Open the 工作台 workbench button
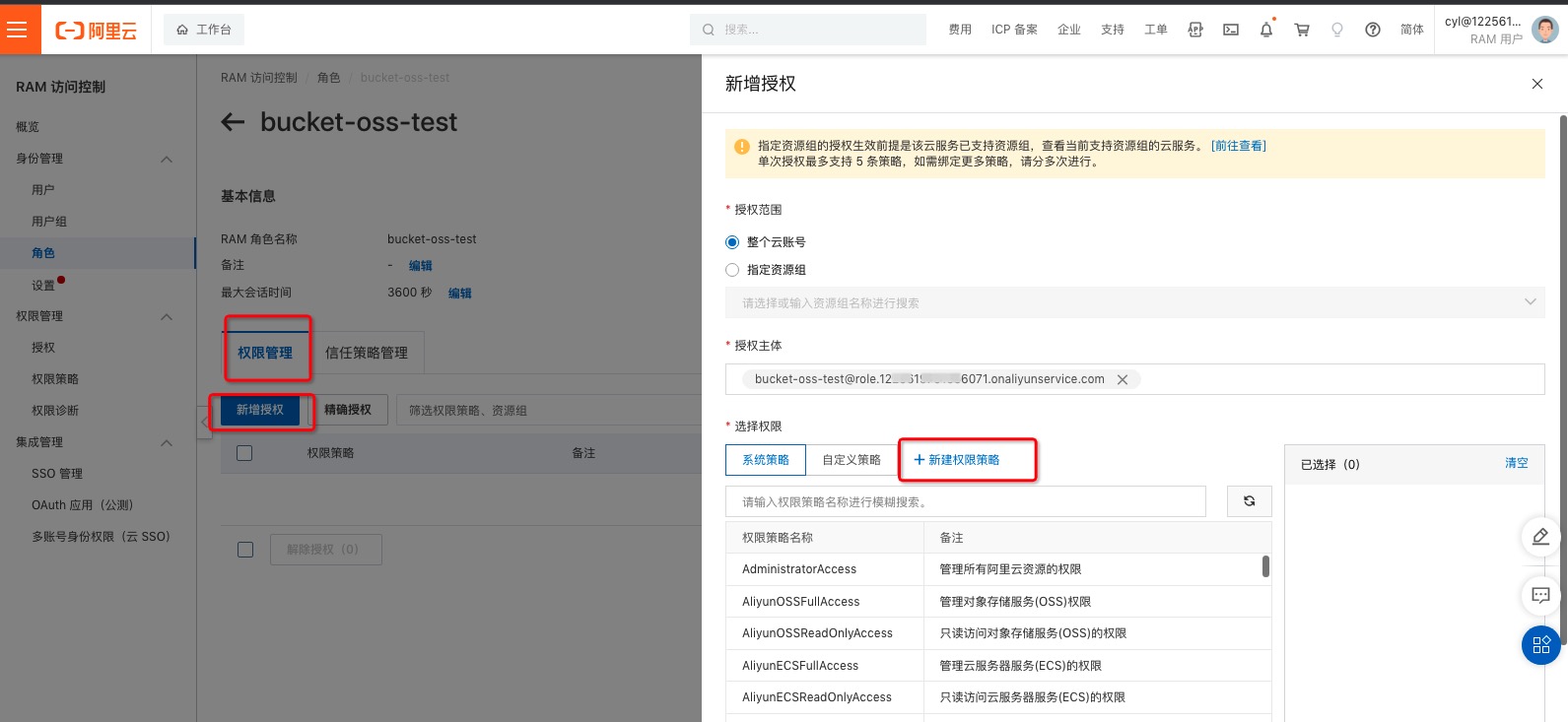The width and height of the screenshot is (1568, 722). pos(204,30)
